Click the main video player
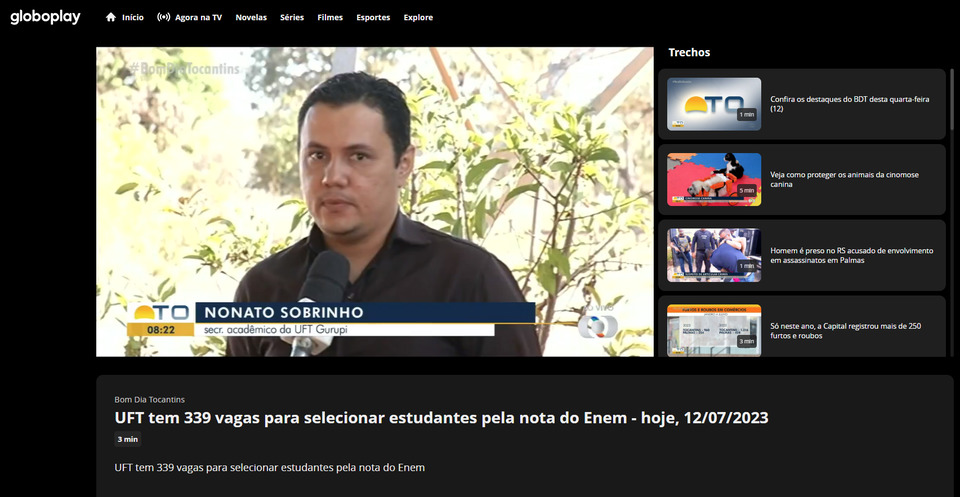This screenshot has width=960, height=497. pyautogui.click(x=375, y=202)
